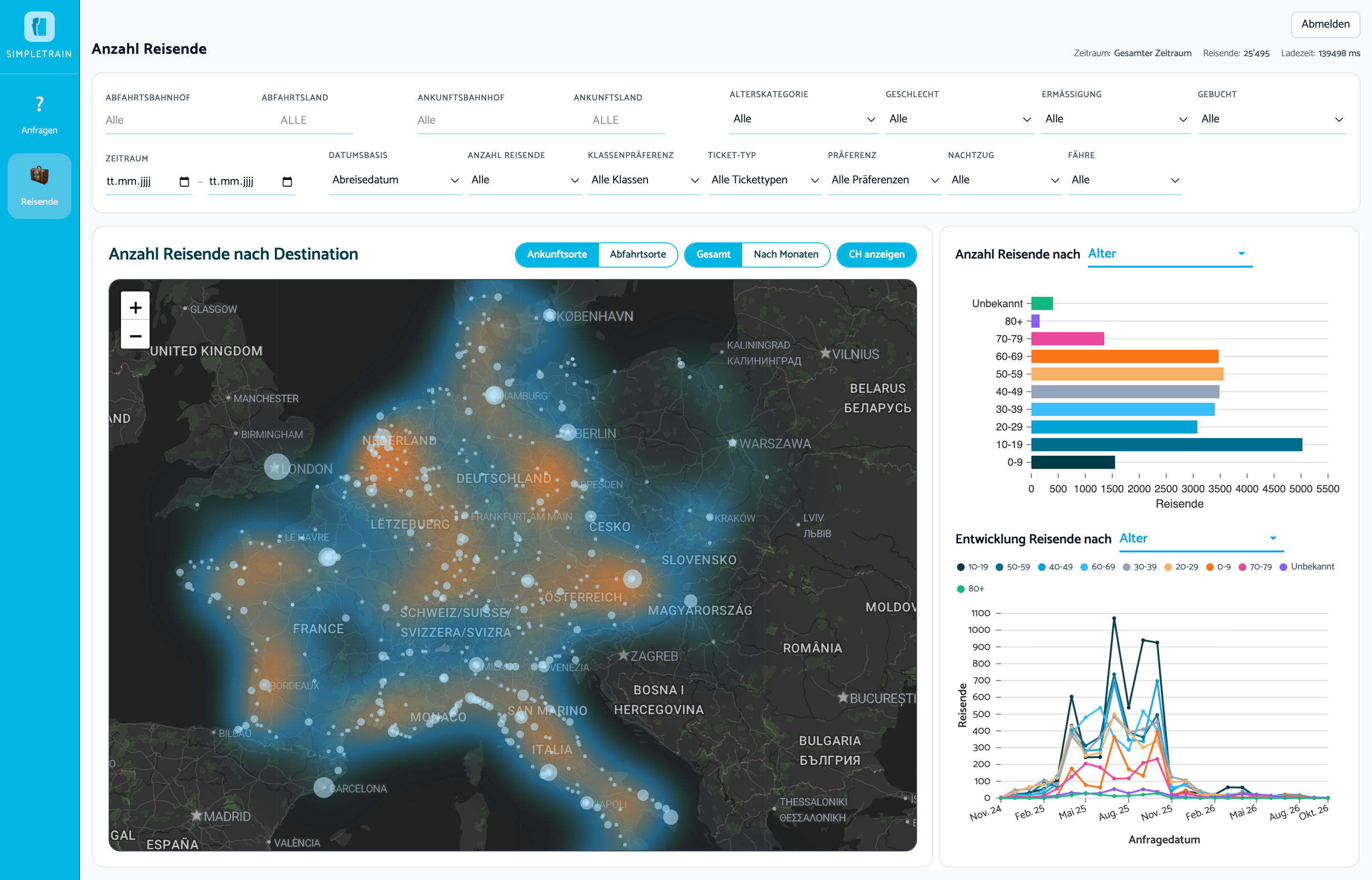Click the Barcelona marker on the map

pos(324,788)
